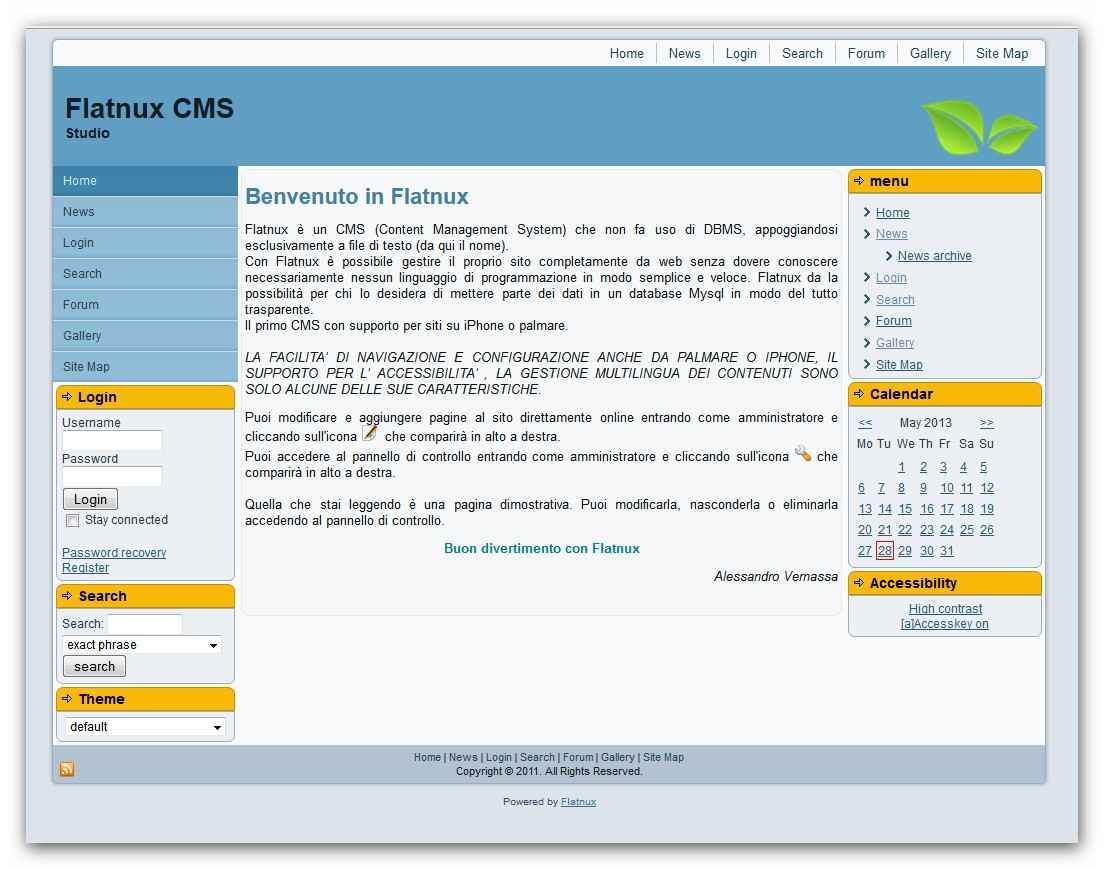Select Site Map in left sidebar menu
This screenshot has height=869, width=1104.
coord(145,367)
